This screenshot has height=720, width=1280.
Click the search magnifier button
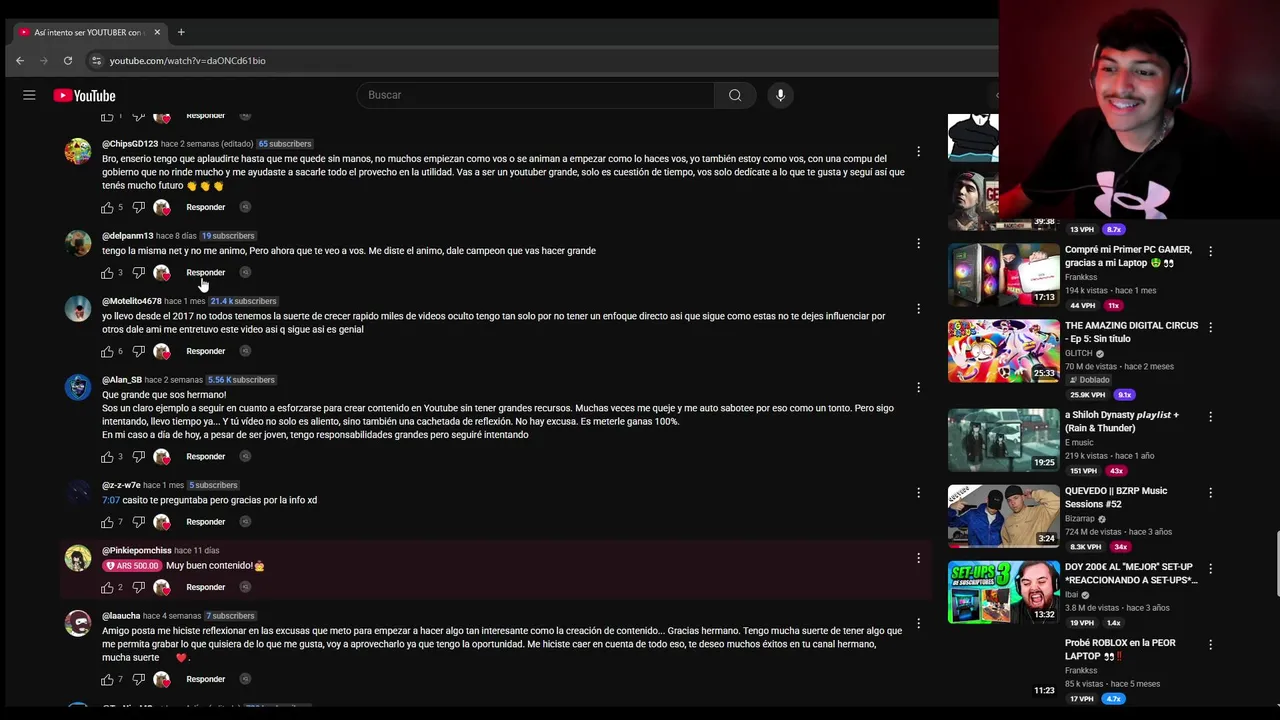[735, 95]
